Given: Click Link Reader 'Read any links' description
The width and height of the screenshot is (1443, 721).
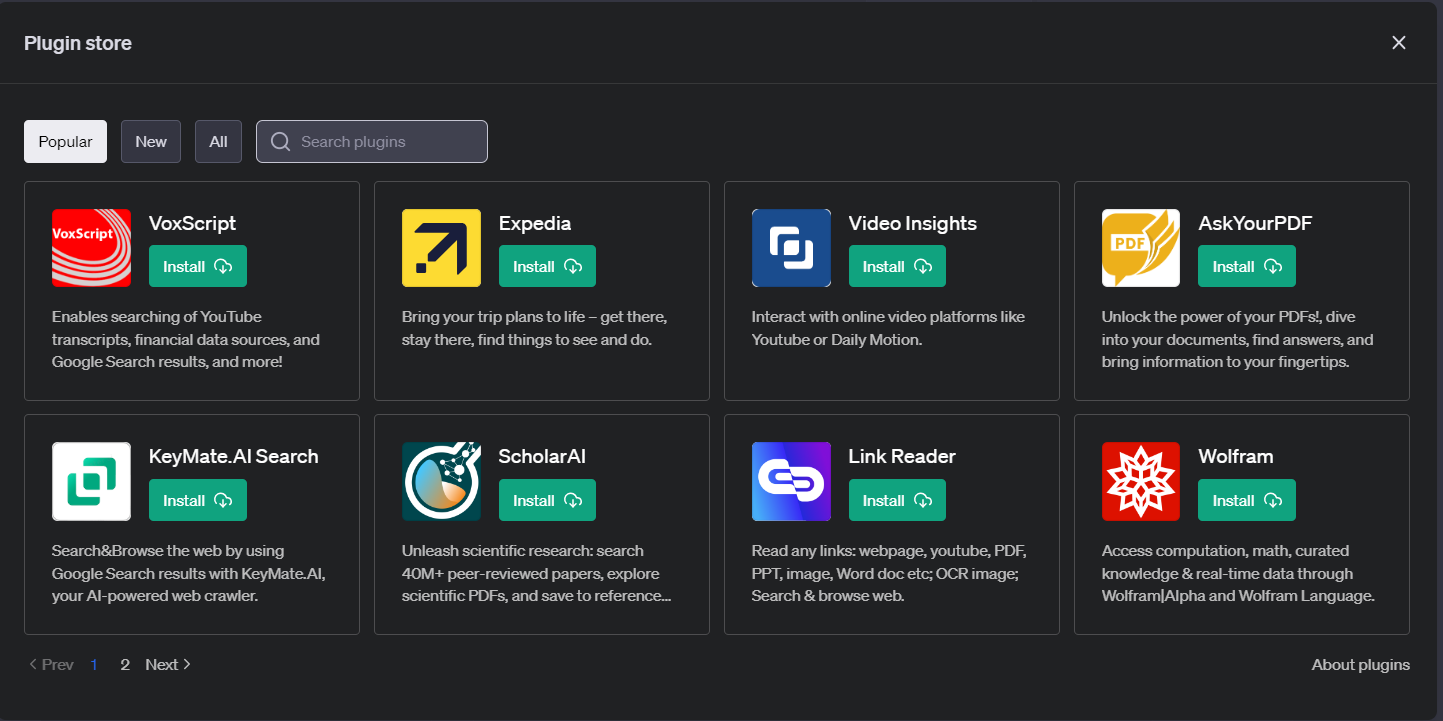Looking at the screenshot, I should pyautogui.click(x=889, y=573).
